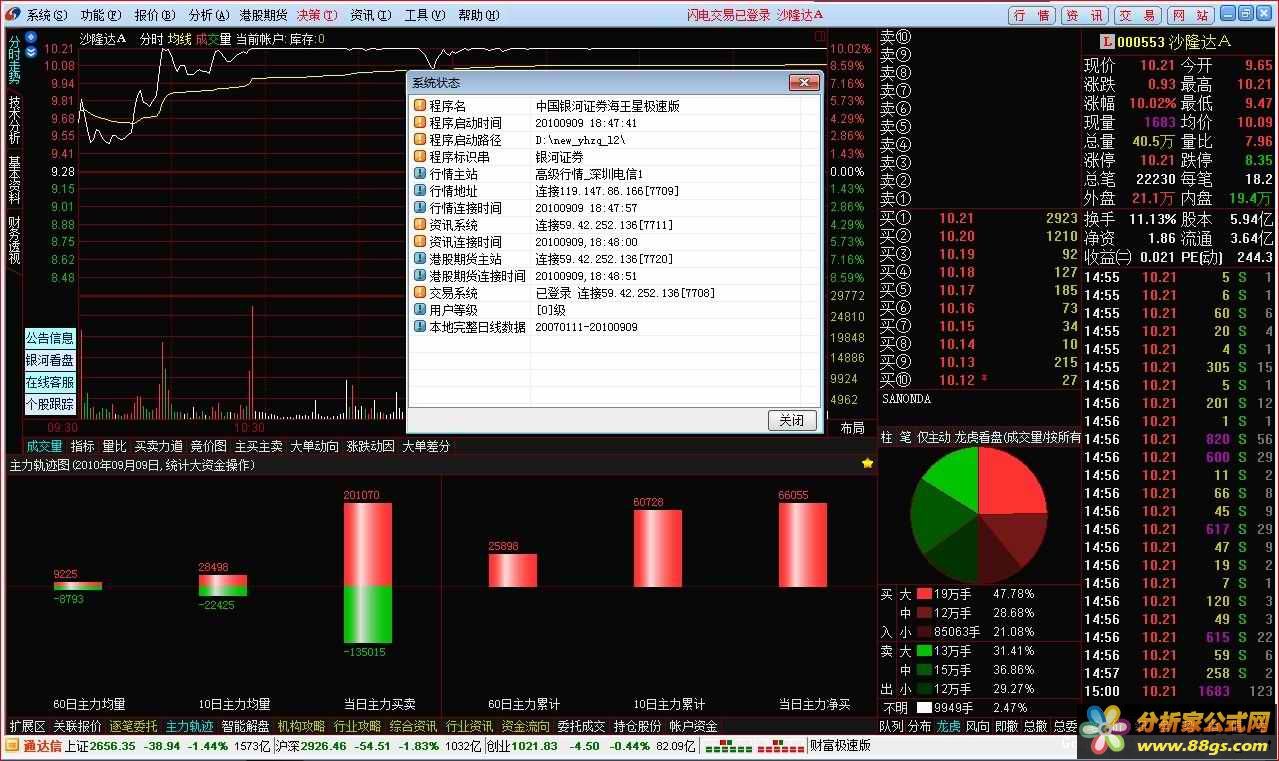Click the icon beside 用户等级
Image resolution: width=1279 pixels, height=761 pixels.
(x=420, y=310)
